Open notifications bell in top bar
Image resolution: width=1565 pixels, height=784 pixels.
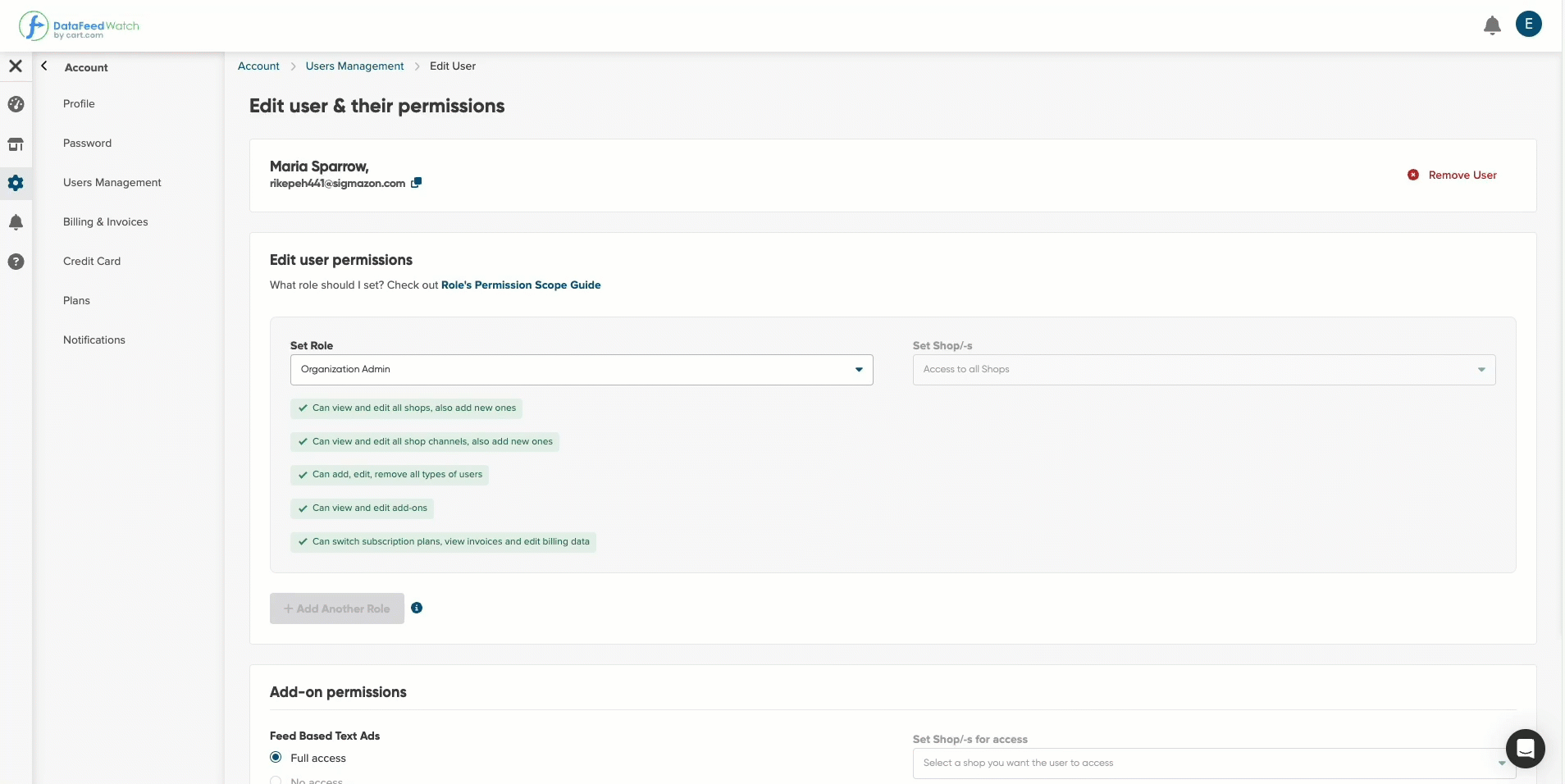(x=1492, y=25)
